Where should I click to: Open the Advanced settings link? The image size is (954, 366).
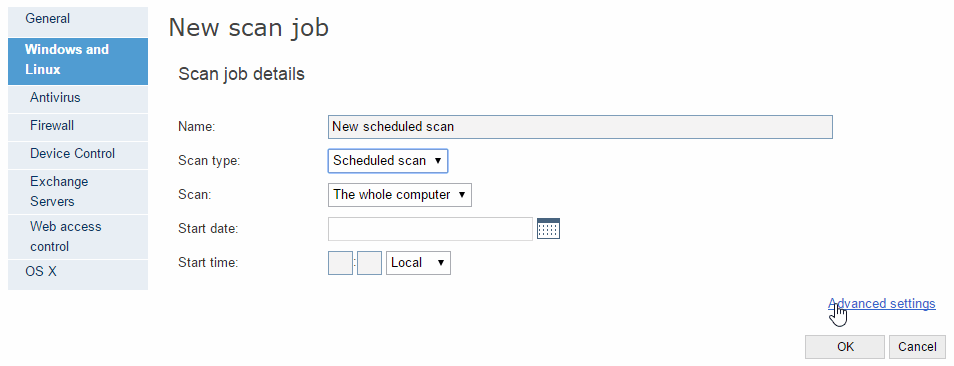coord(882,303)
